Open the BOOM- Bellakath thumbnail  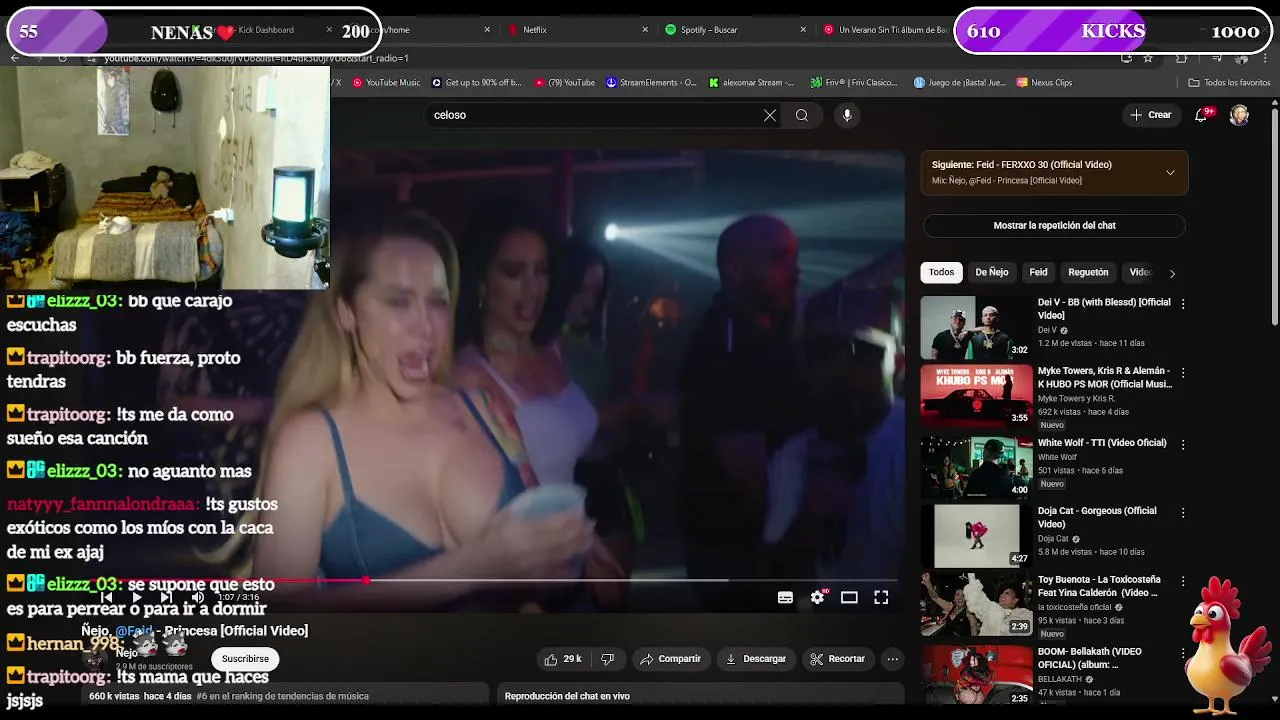pyautogui.click(x=976, y=675)
